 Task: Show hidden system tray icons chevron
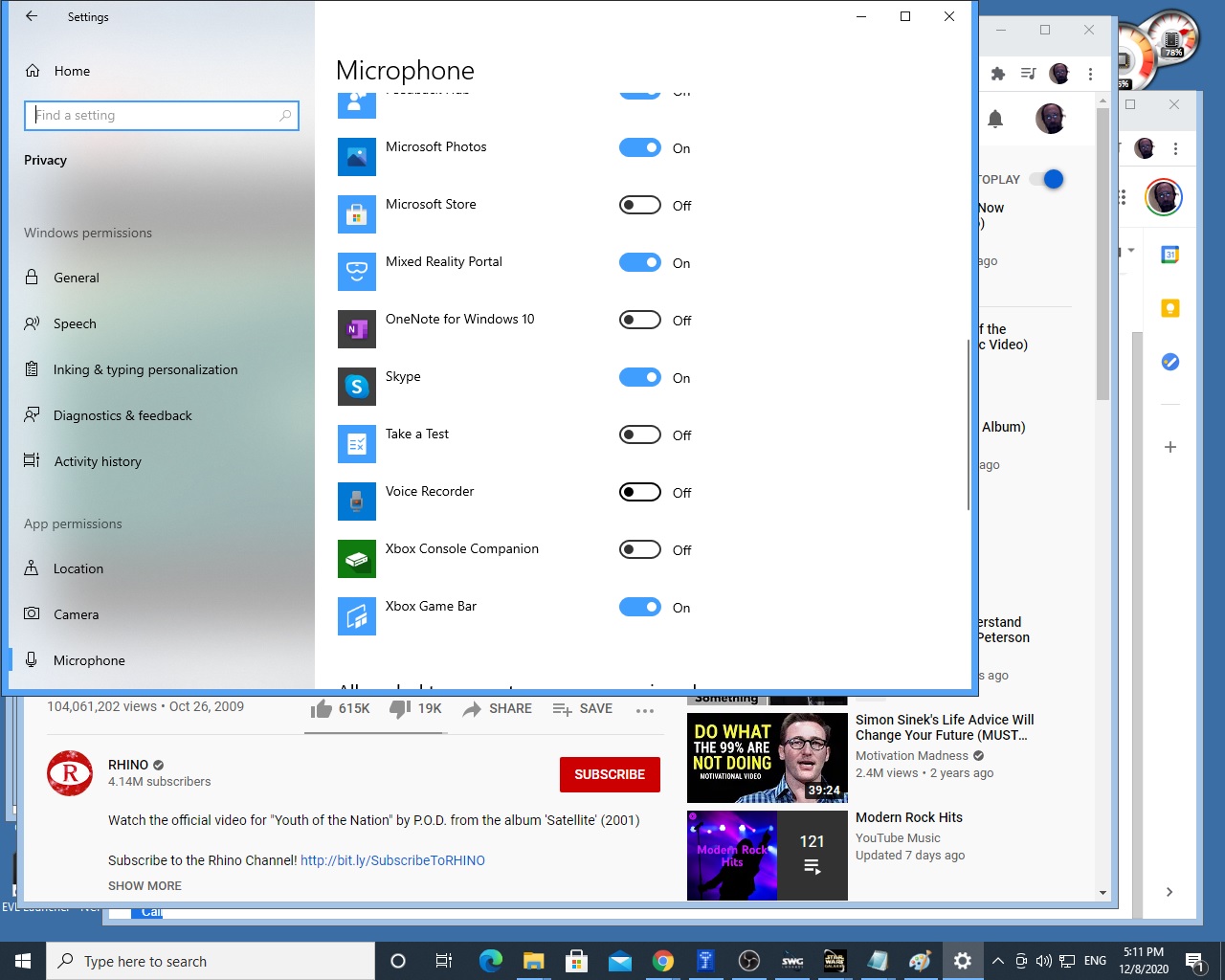tap(997, 961)
